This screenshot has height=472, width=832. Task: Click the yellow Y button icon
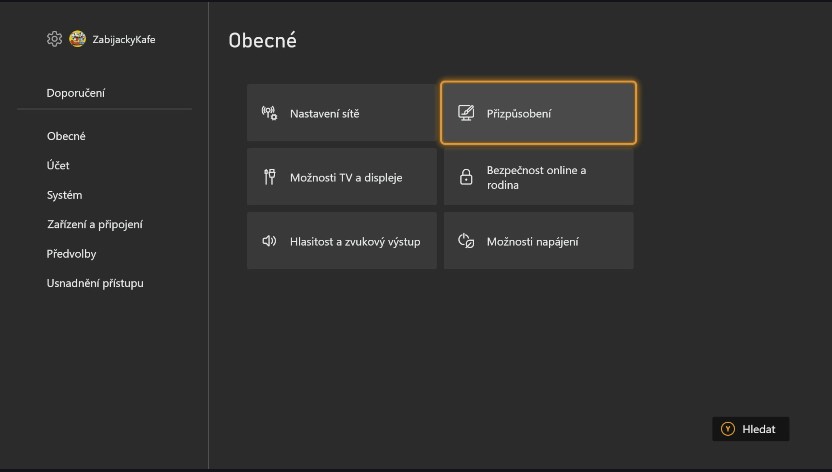click(x=728, y=429)
